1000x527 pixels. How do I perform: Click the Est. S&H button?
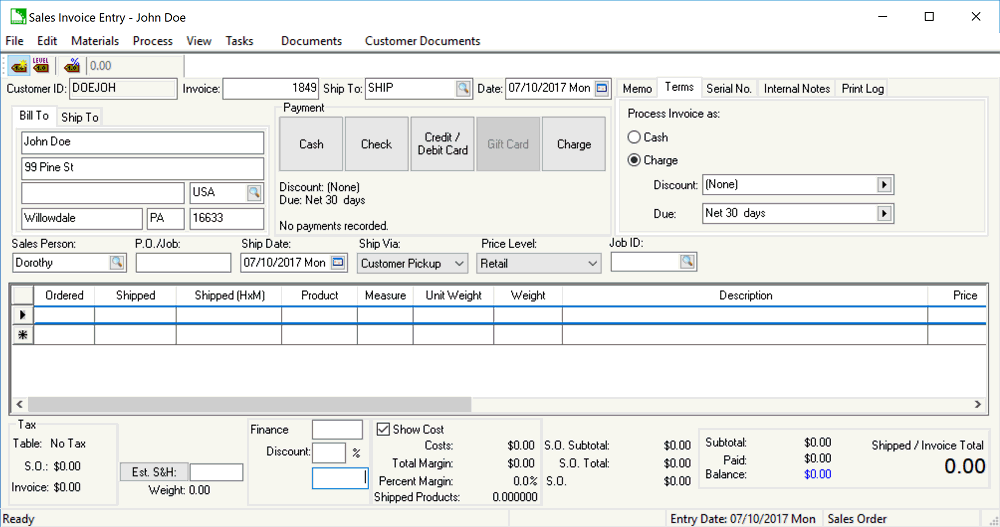(x=154, y=472)
